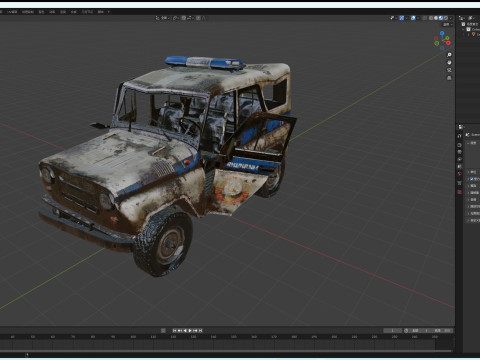Jump to next keyframe
The width and height of the screenshot is (480, 360).
click(x=196, y=331)
